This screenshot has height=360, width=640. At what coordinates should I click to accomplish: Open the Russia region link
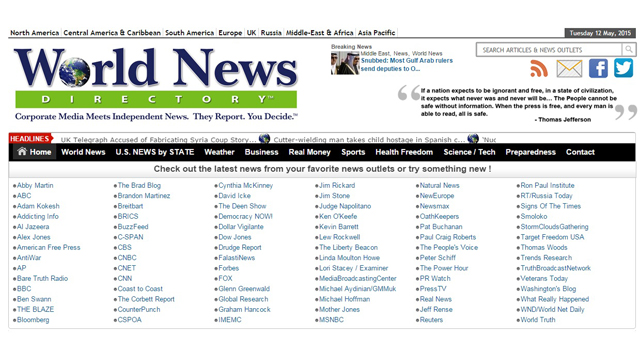[x=271, y=33]
